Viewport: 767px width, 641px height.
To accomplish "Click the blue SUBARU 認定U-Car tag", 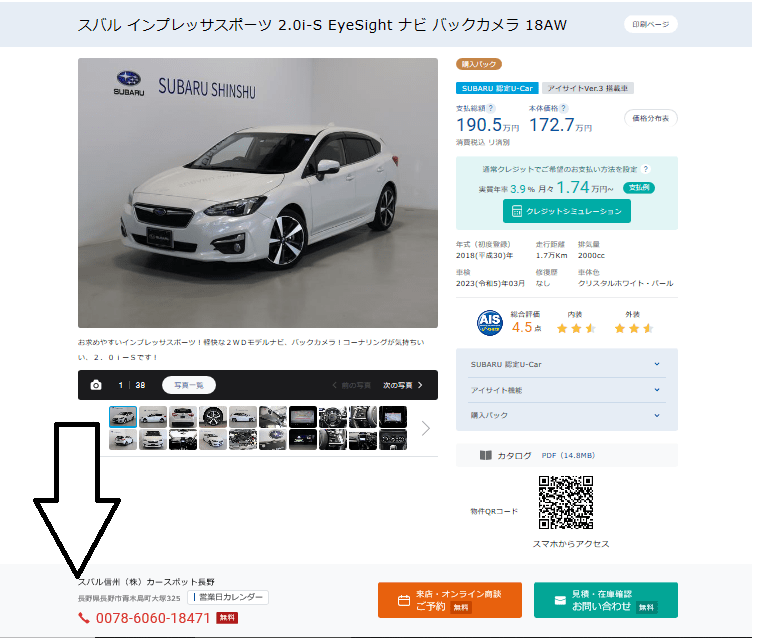I will [497, 89].
